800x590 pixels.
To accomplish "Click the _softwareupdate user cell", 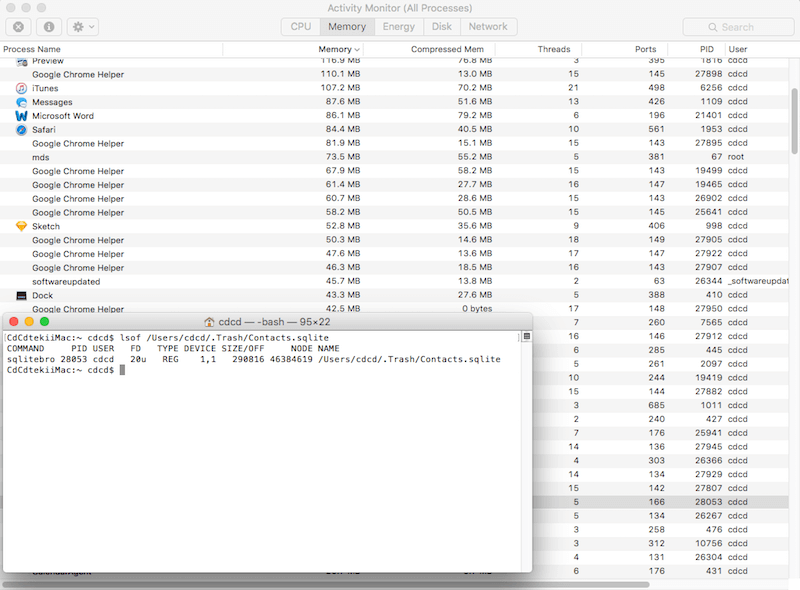I will (758, 281).
